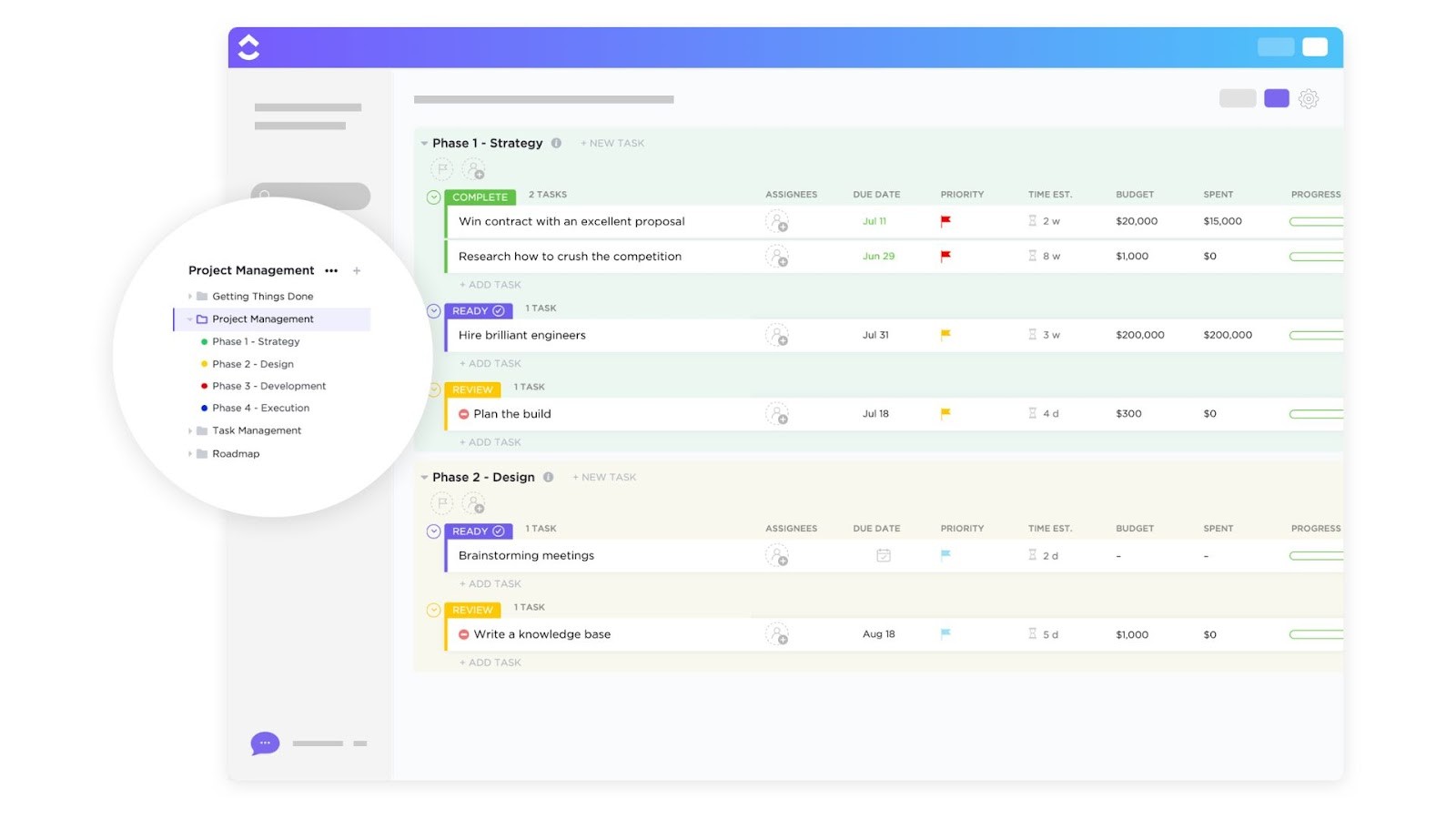The image size is (1456, 819).
Task: Click the checkmark inside the READY status badge
Action: coord(500,310)
